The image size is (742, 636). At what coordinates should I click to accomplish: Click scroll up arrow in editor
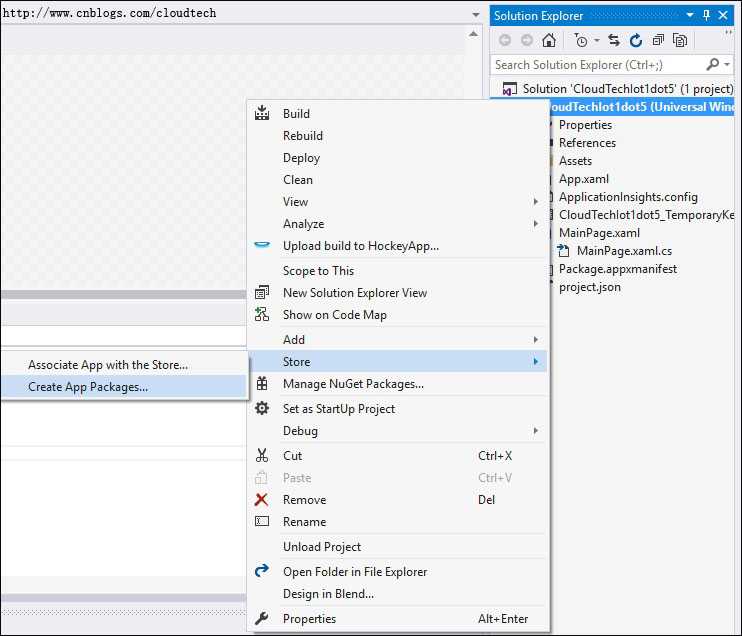click(473, 34)
